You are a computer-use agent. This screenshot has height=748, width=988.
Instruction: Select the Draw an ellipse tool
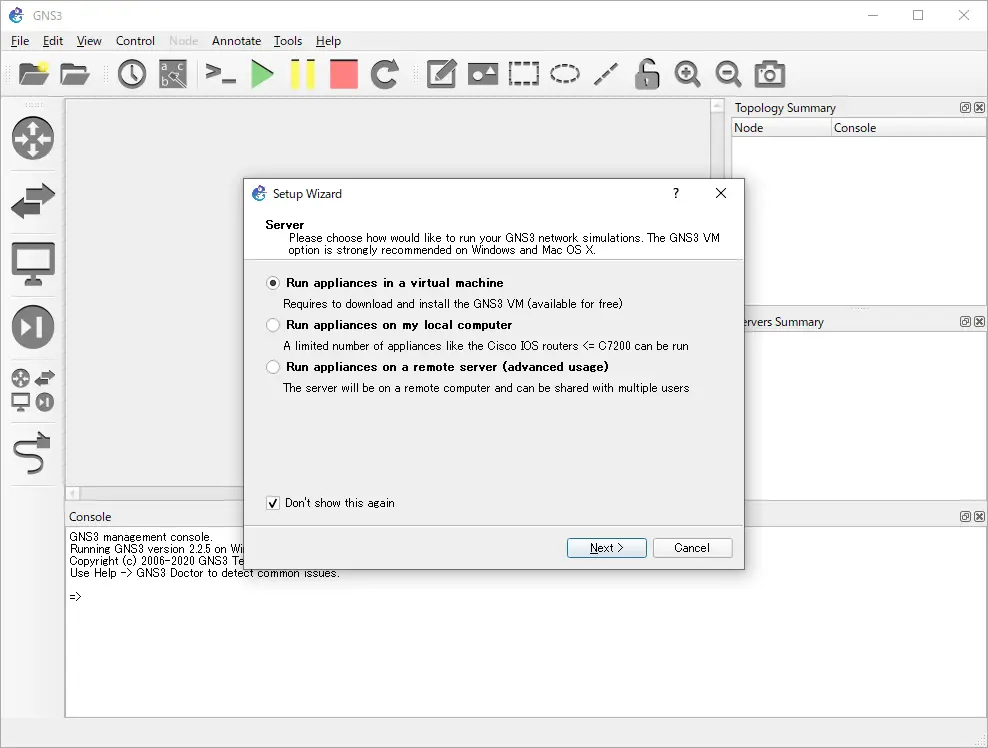[x=565, y=74]
